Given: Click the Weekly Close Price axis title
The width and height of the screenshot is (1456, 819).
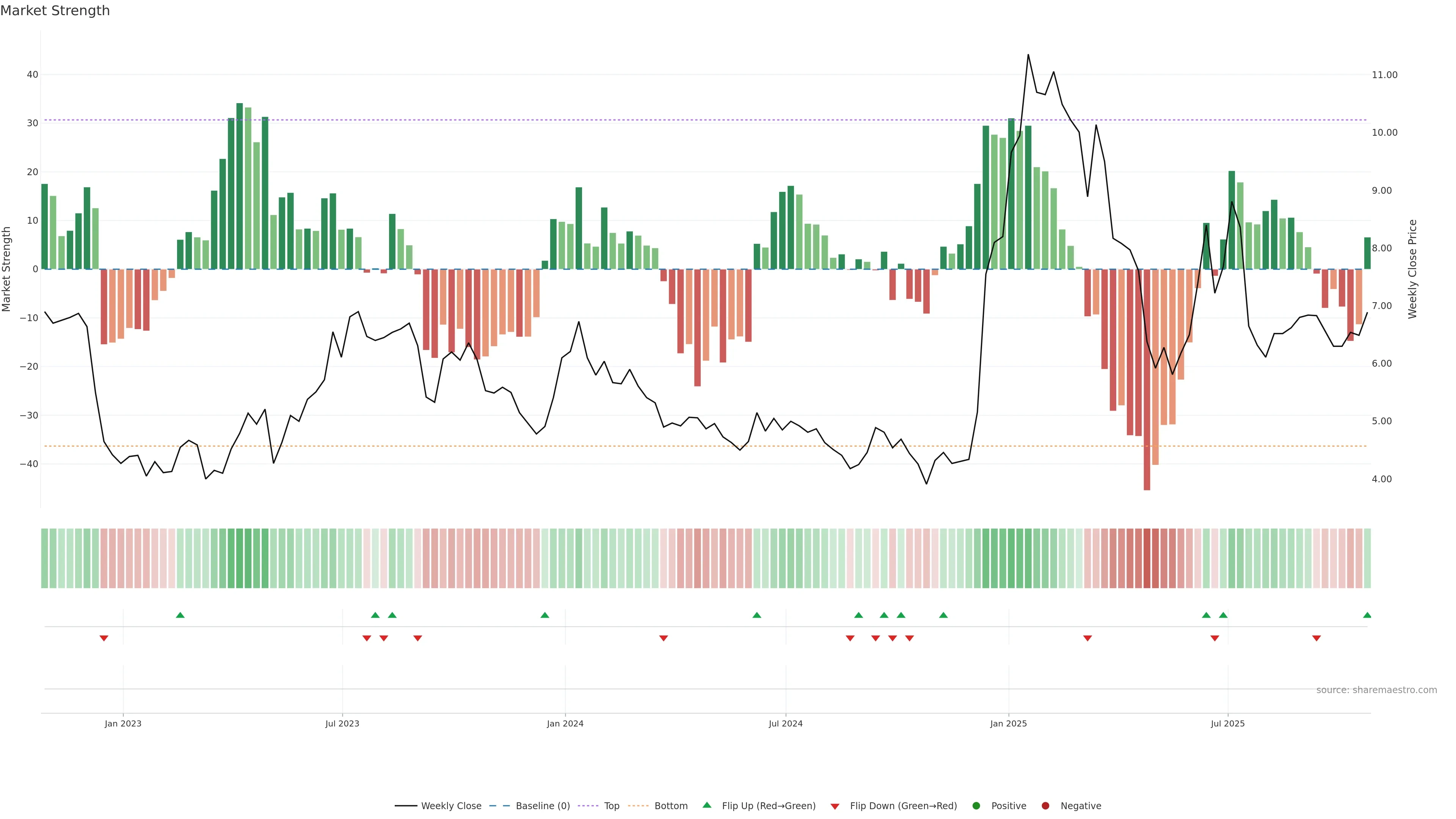Looking at the screenshot, I should click(1412, 269).
